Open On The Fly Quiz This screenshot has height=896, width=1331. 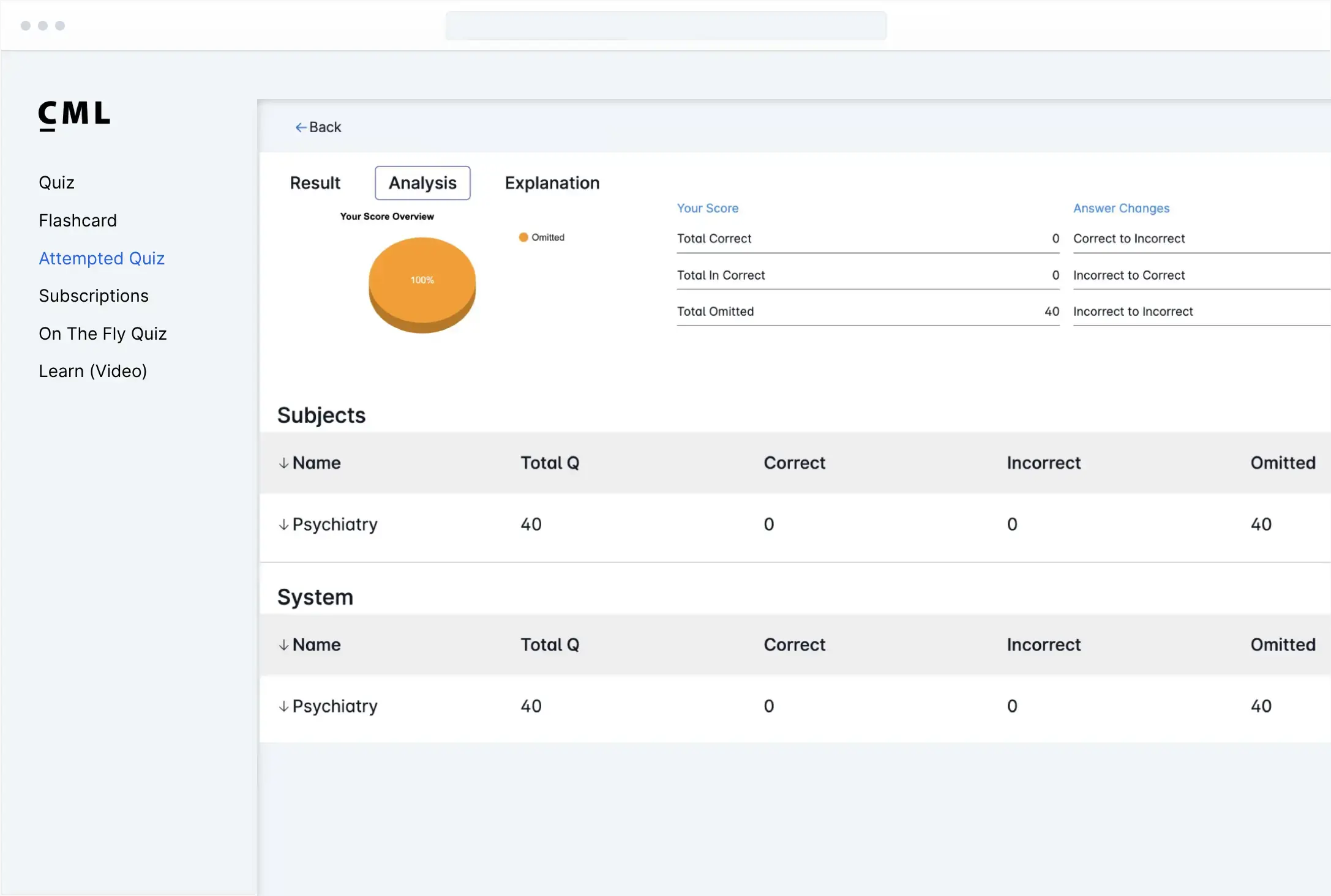tap(103, 334)
